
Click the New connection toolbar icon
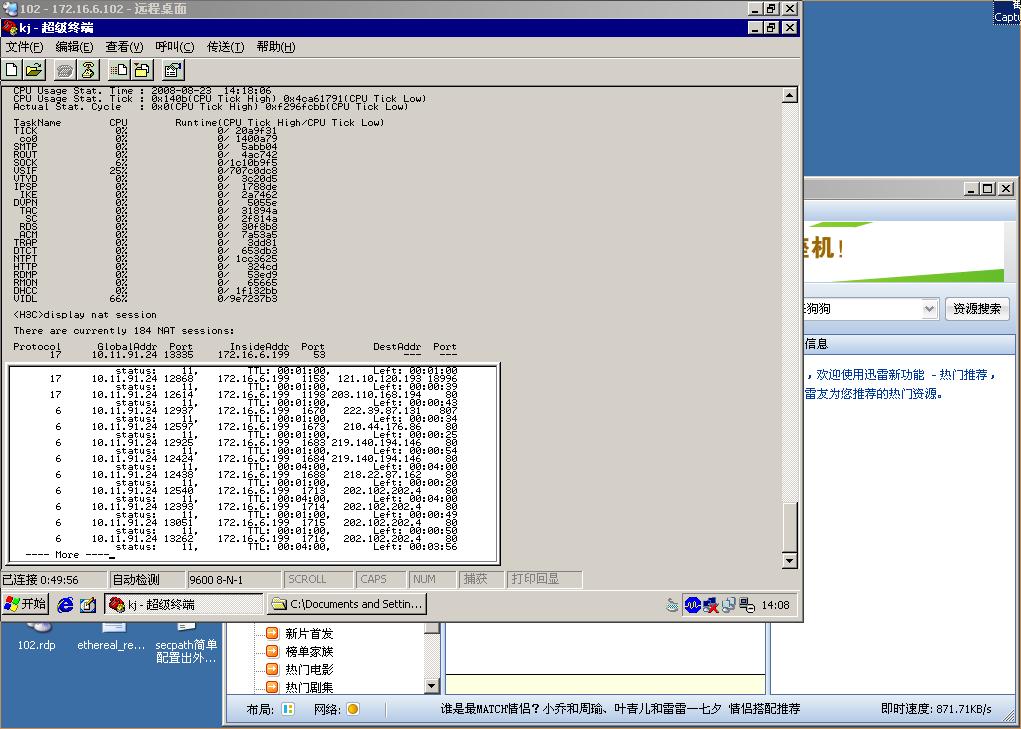click(x=12, y=69)
